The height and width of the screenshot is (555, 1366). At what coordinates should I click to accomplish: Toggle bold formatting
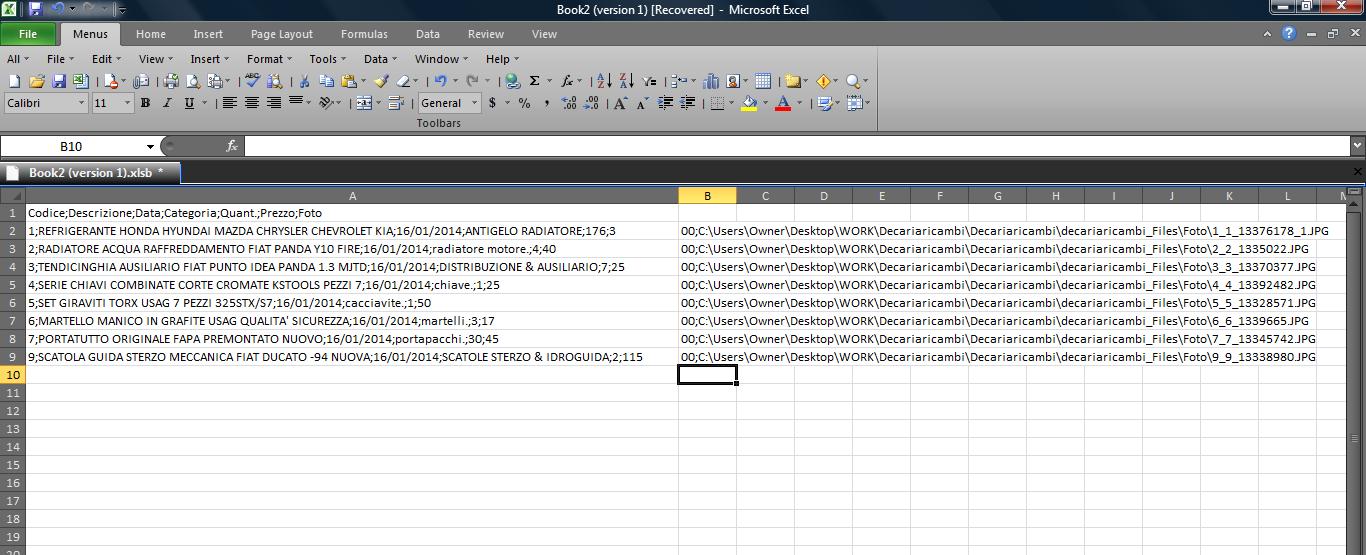pyautogui.click(x=145, y=103)
